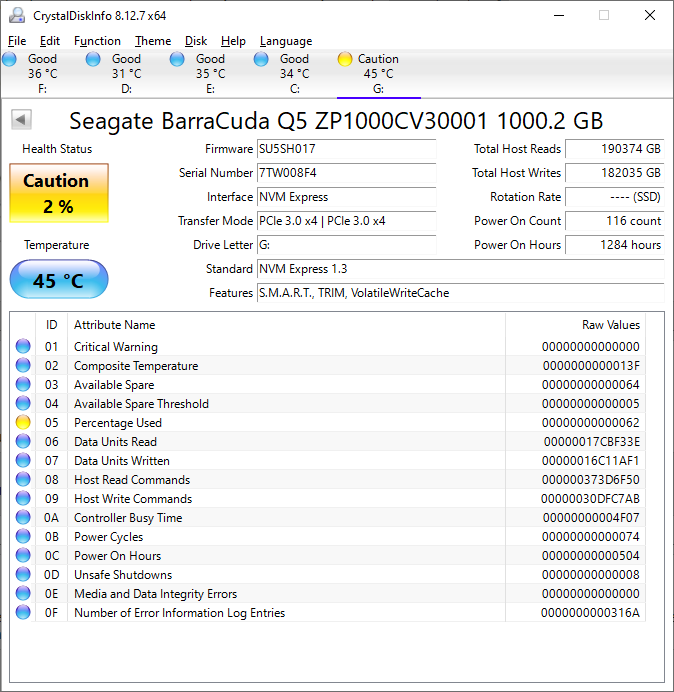Select drive C: status orb
Viewport: 674px width, 692px height.
[261, 59]
